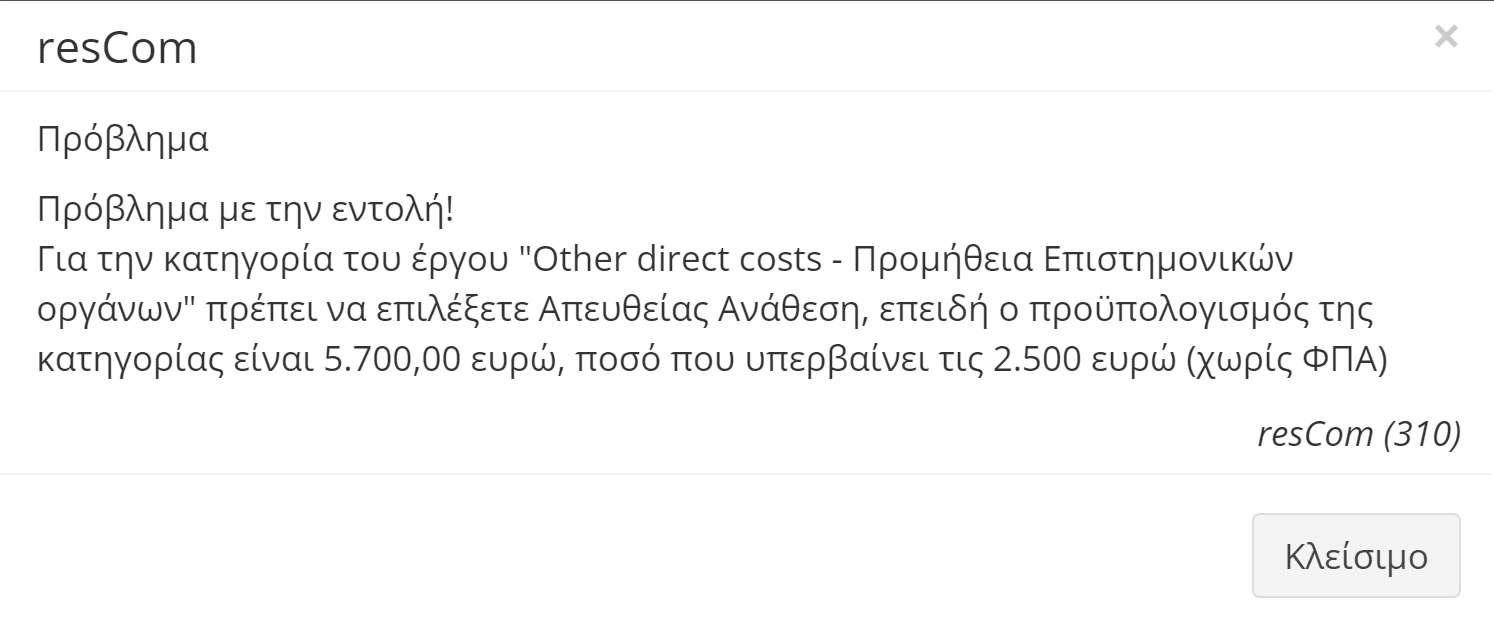Close the resCom popup via the × symbol
1494x627 pixels.
(x=1447, y=37)
